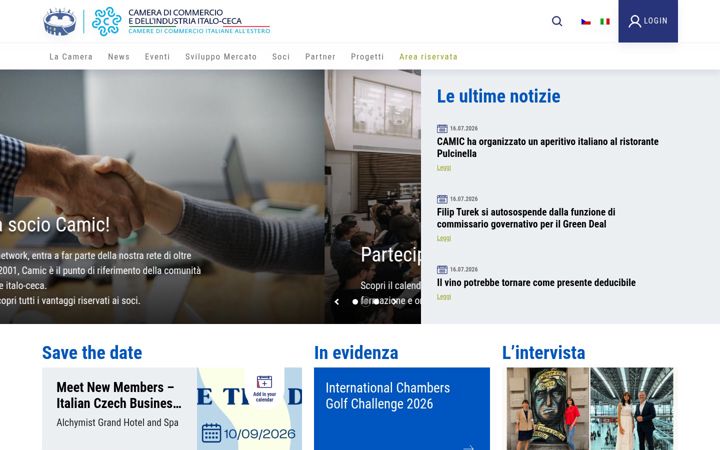Show the previous carousel slide

[337, 302]
